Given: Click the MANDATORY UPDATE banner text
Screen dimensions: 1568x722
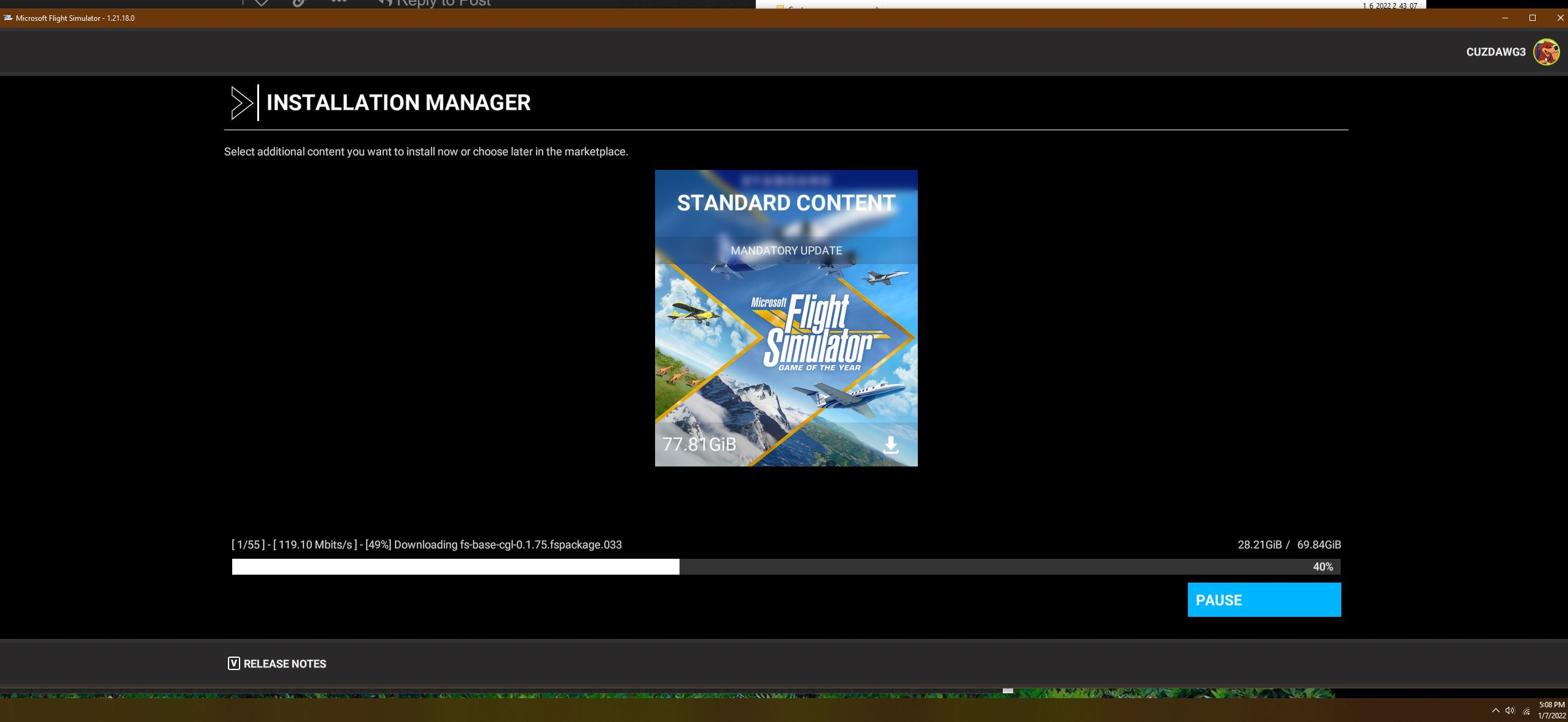Looking at the screenshot, I should [x=786, y=251].
